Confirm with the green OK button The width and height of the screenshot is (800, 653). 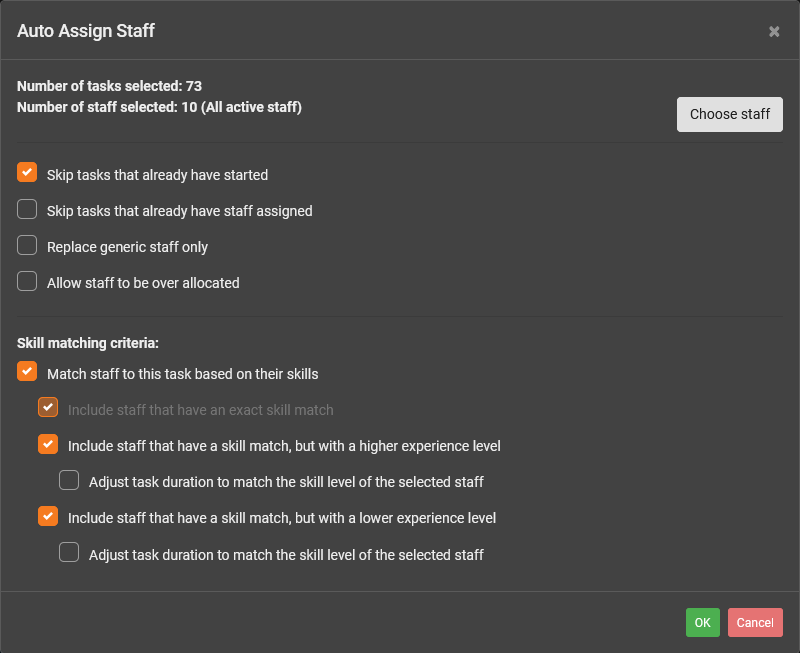pyautogui.click(x=702, y=623)
